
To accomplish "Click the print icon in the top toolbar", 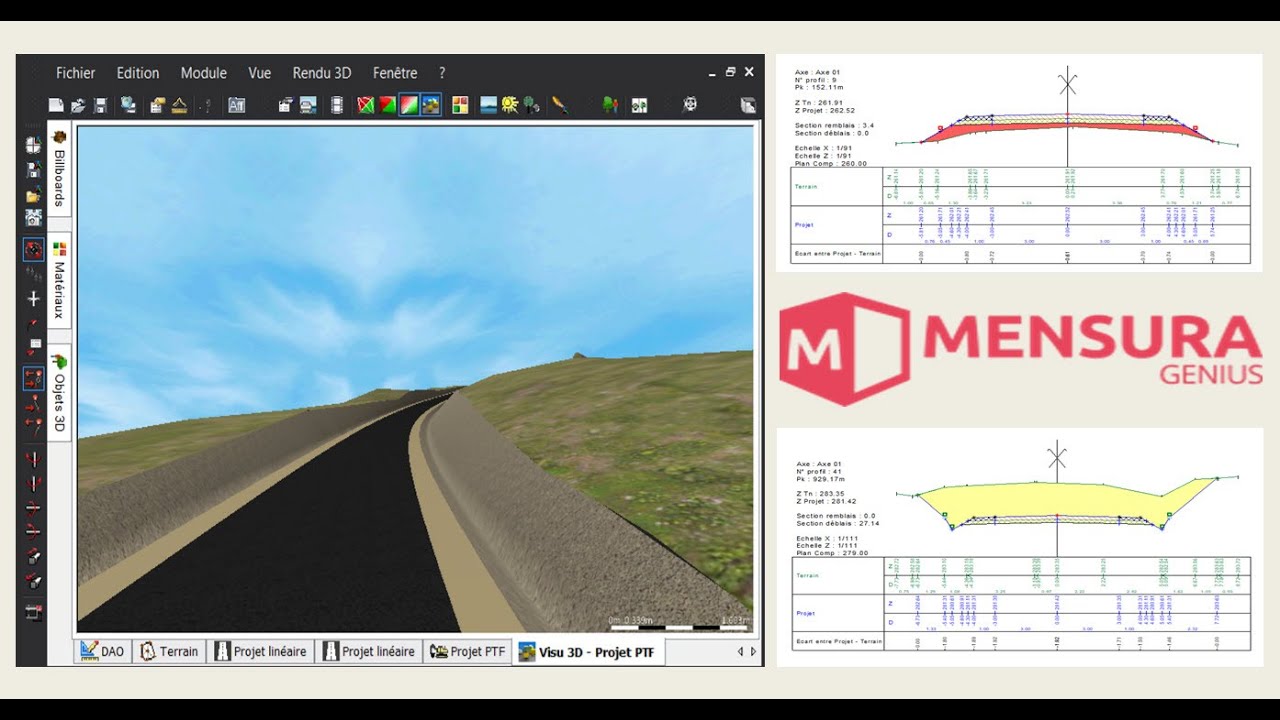I will click(x=308, y=105).
